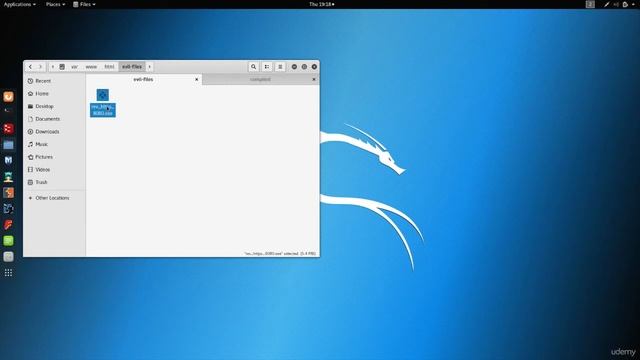640x360 pixels.
Task: Maximize the Files window
Action: (304, 67)
